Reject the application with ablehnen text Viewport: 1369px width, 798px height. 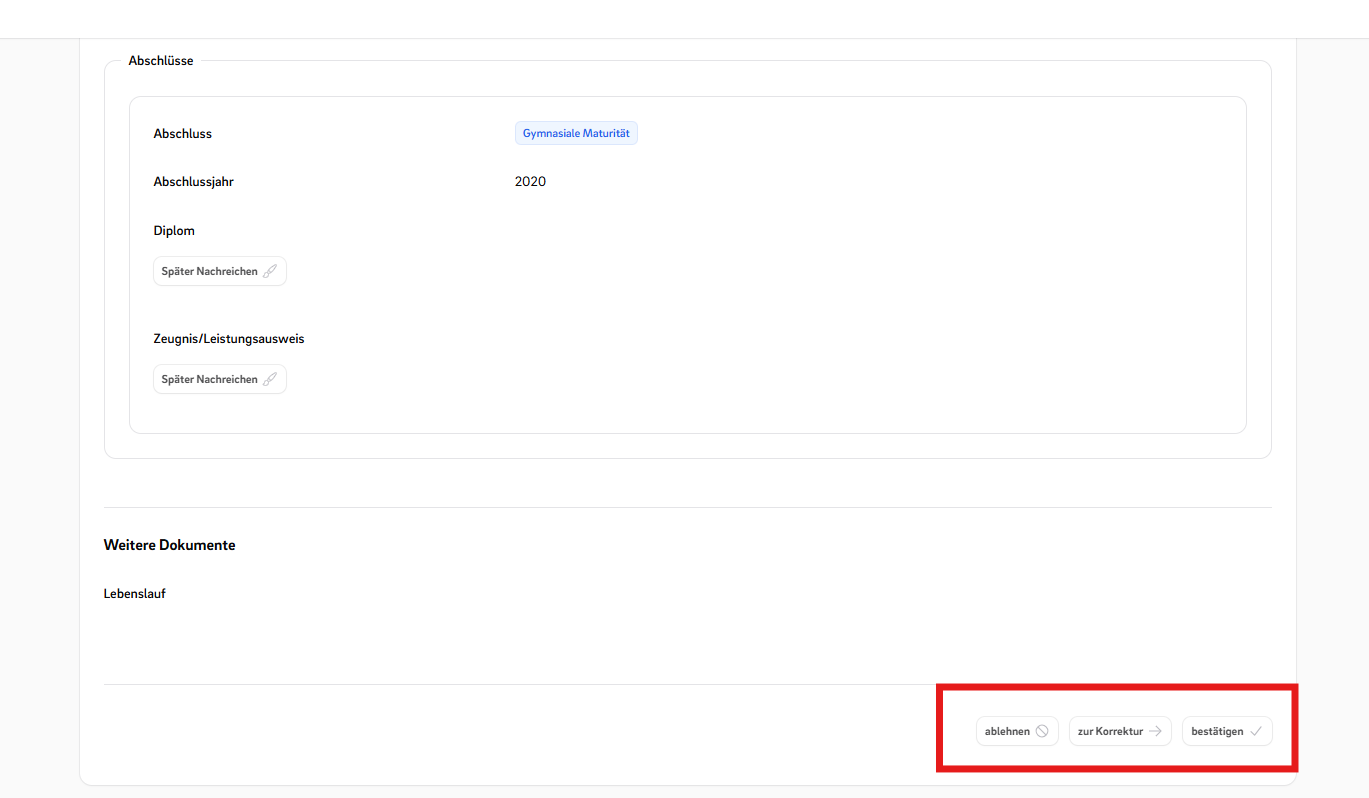tap(1007, 731)
